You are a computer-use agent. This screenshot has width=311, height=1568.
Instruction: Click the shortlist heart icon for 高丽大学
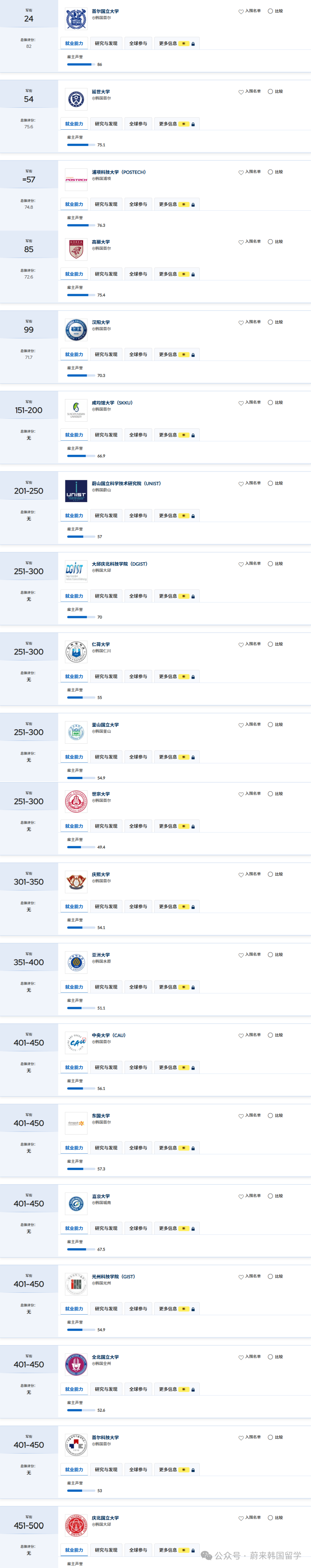[x=241, y=242]
